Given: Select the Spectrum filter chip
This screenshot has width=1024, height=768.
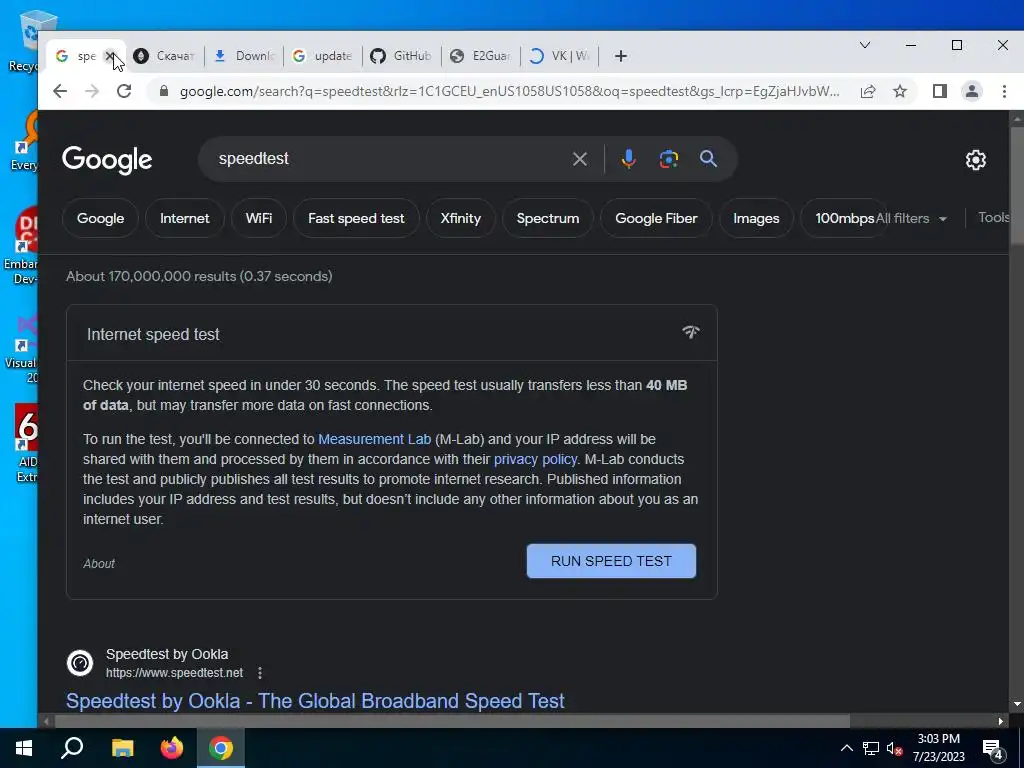Looking at the screenshot, I should [x=548, y=218].
